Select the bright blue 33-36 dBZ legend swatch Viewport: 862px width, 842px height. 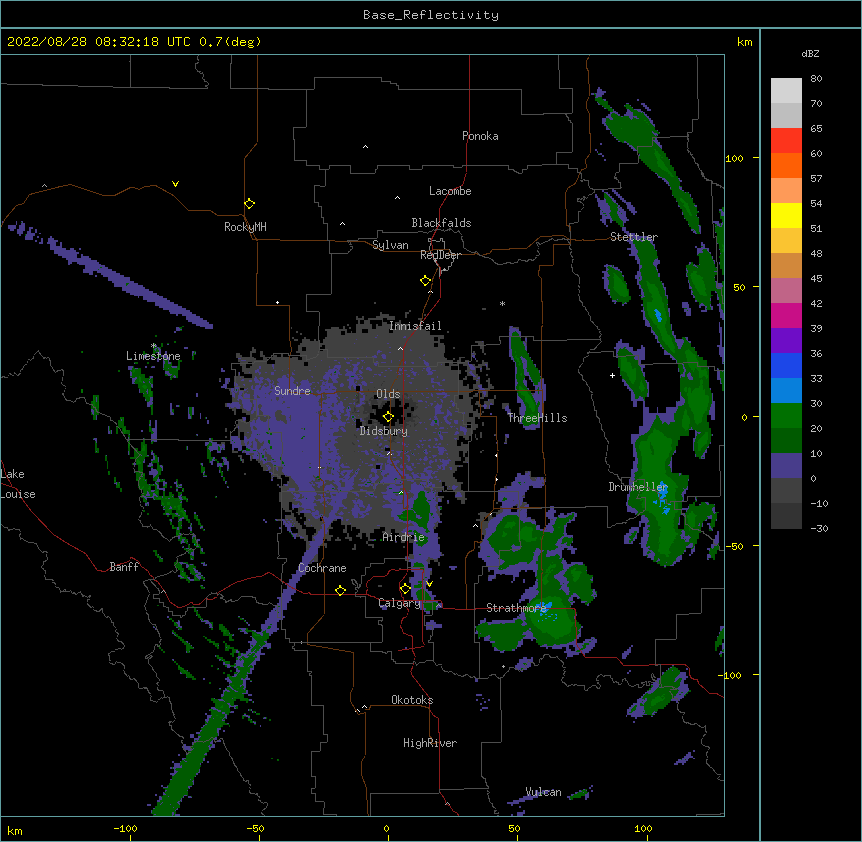coord(786,365)
